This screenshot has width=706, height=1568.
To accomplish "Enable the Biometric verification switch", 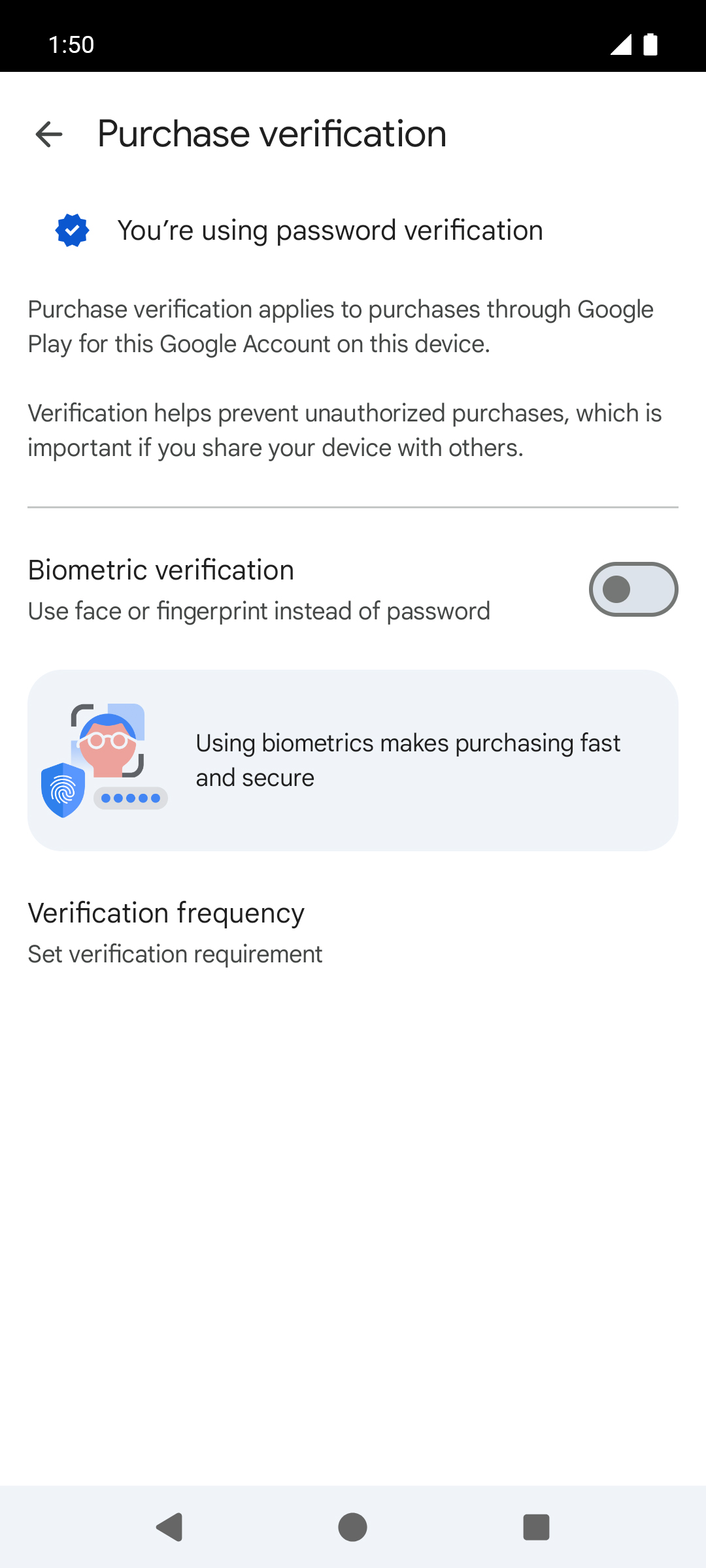I will pos(633,589).
